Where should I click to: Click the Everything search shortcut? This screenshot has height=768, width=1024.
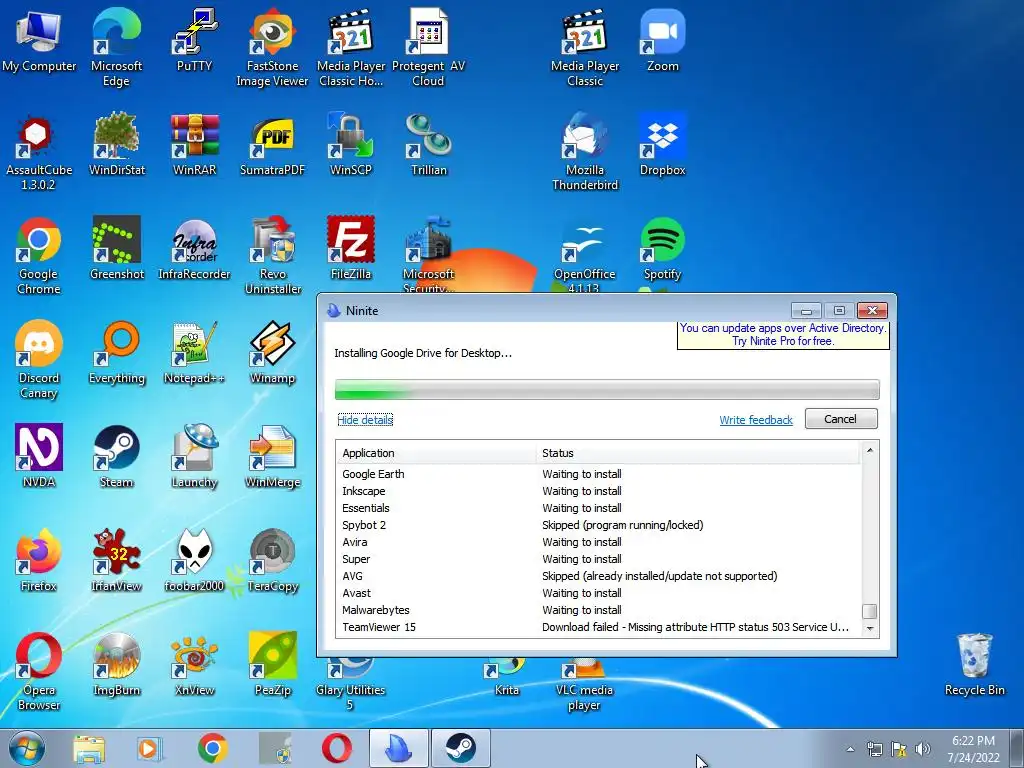pos(116,353)
